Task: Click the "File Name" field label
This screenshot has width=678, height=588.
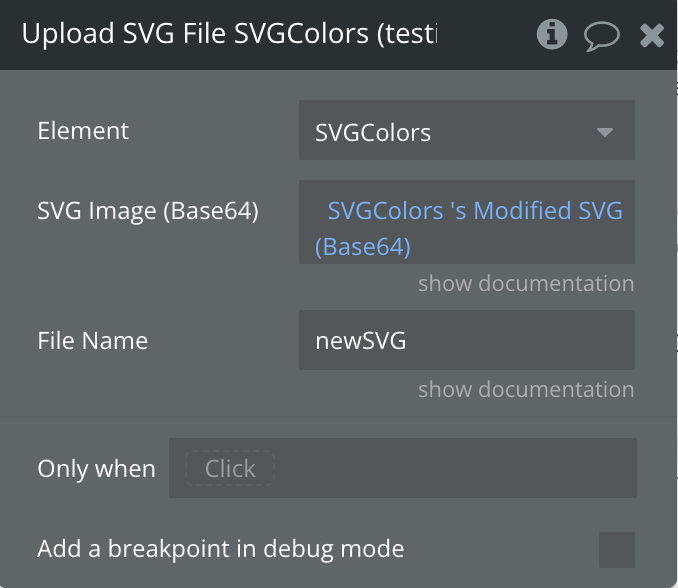Action: tap(92, 340)
